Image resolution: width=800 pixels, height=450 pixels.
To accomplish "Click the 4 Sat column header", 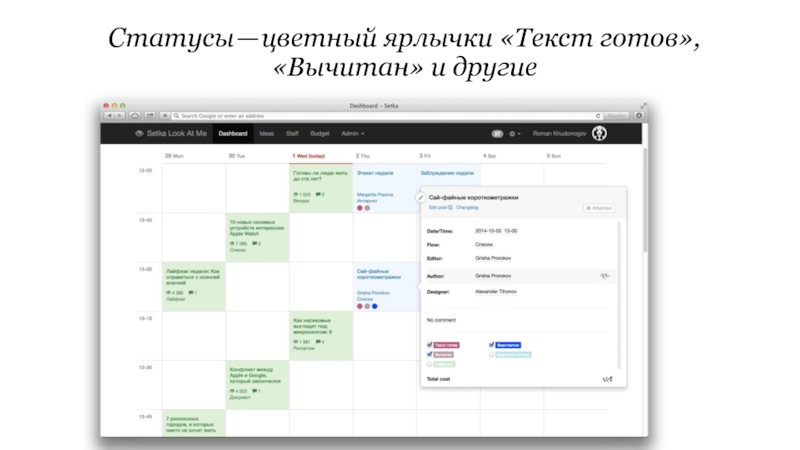I will [x=489, y=156].
